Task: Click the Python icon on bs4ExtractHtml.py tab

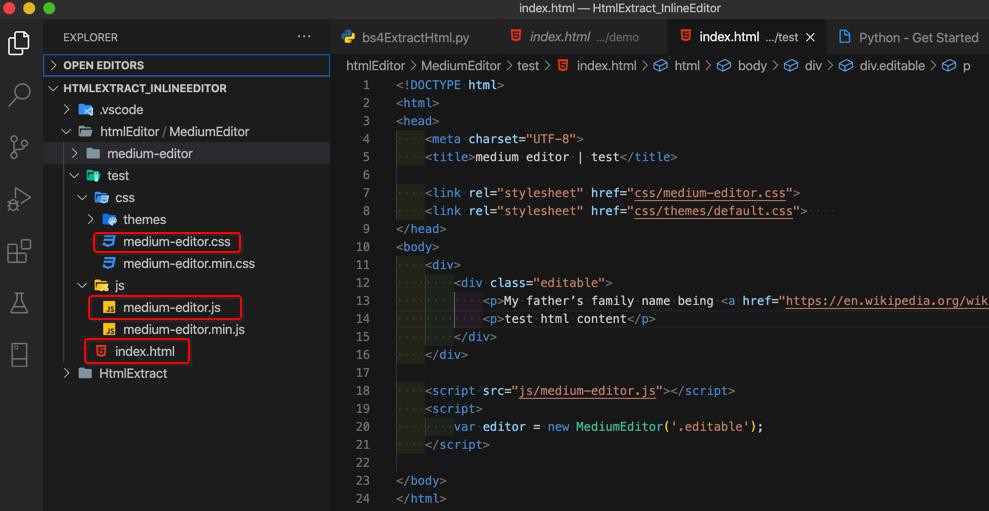Action: (348, 37)
